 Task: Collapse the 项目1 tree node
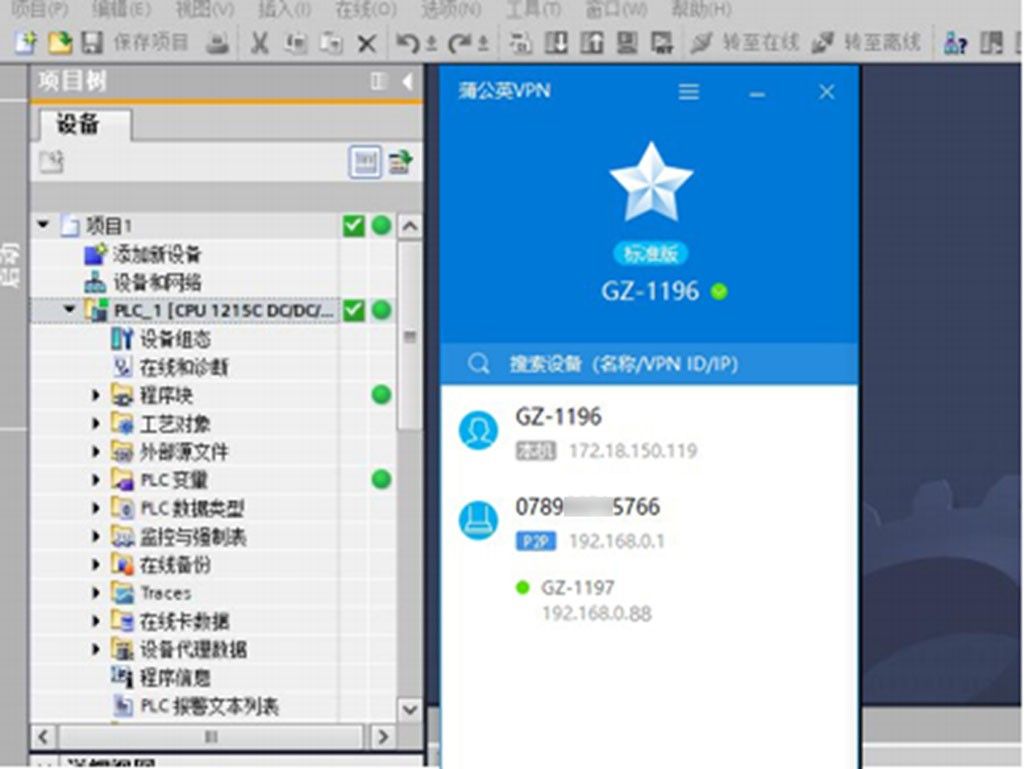[x=44, y=225]
